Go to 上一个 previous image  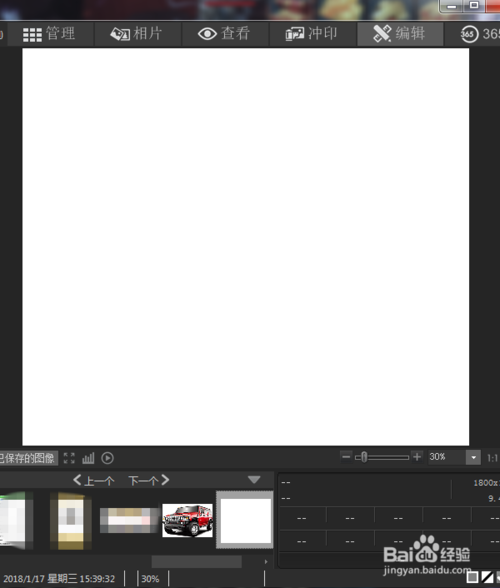click(x=94, y=480)
